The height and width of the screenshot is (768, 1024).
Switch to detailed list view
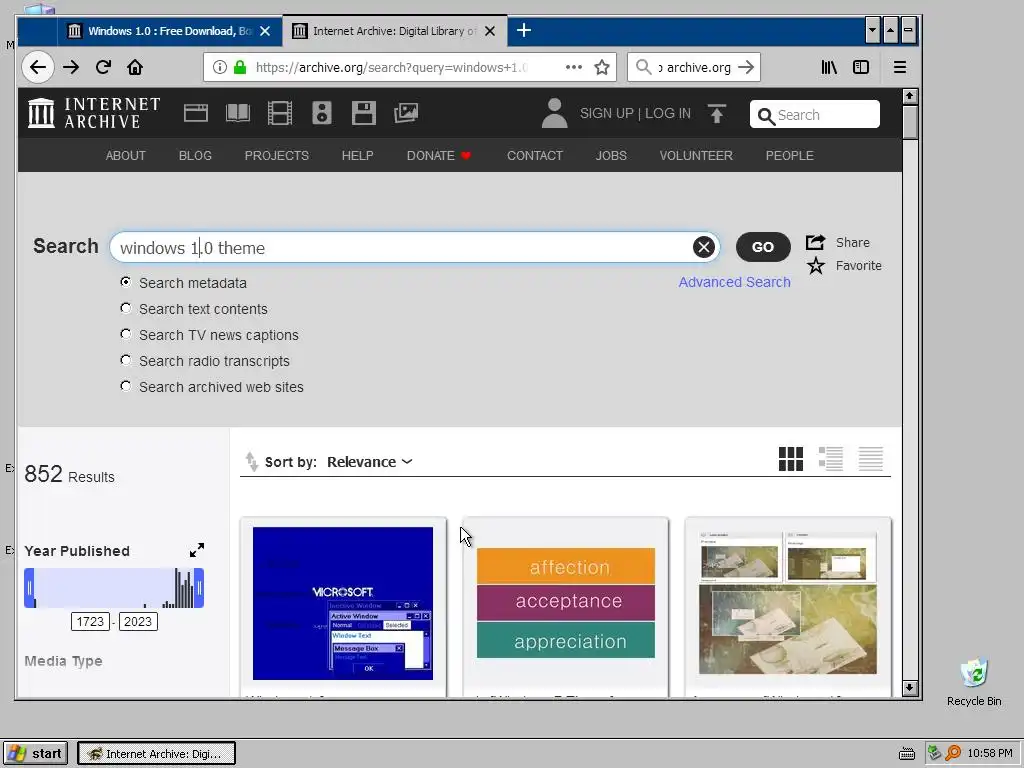[x=831, y=459]
